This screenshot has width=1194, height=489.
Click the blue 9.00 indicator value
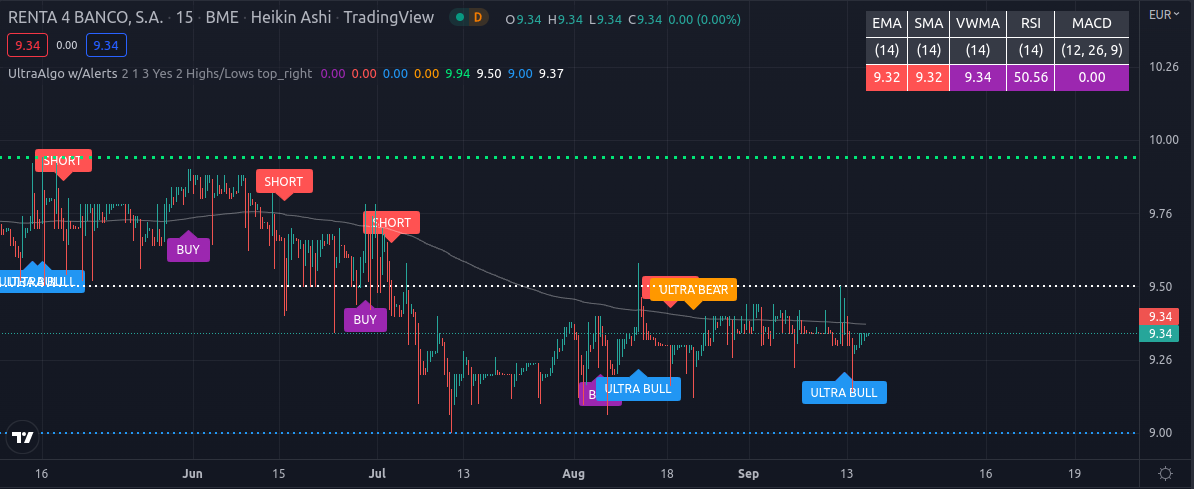point(520,74)
